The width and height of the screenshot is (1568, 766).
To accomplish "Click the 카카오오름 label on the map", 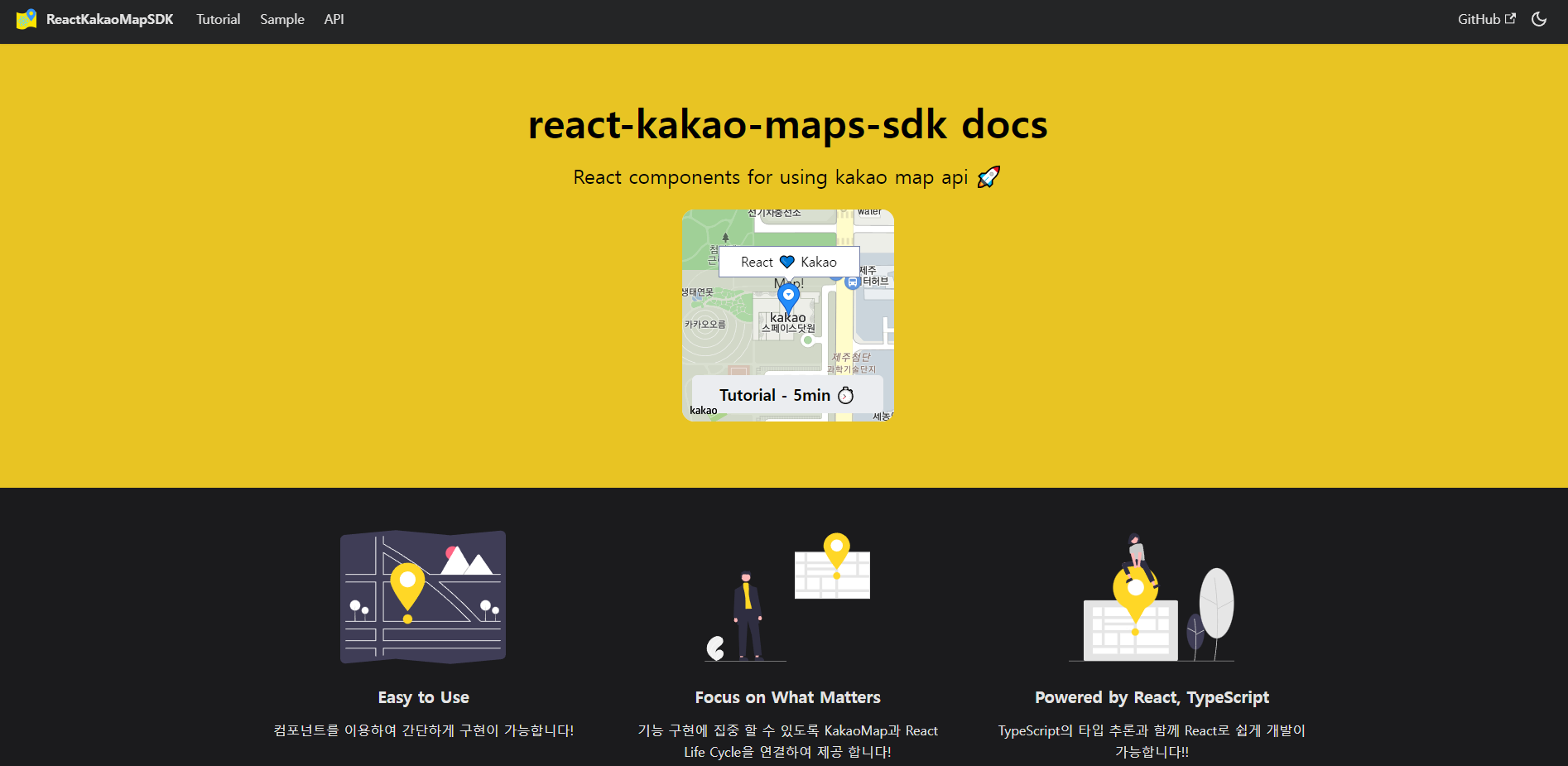I will coord(705,325).
